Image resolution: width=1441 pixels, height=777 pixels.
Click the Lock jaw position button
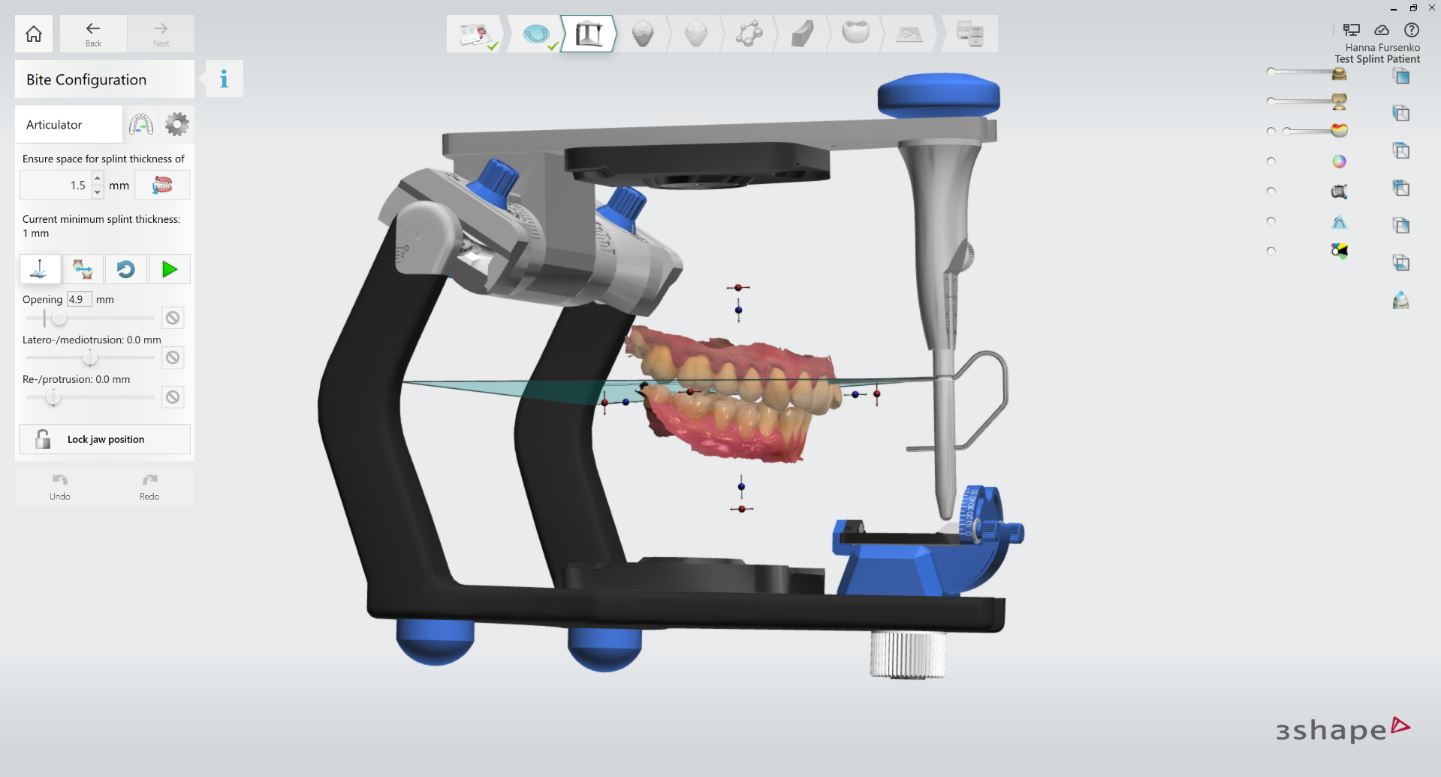click(105, 439)
